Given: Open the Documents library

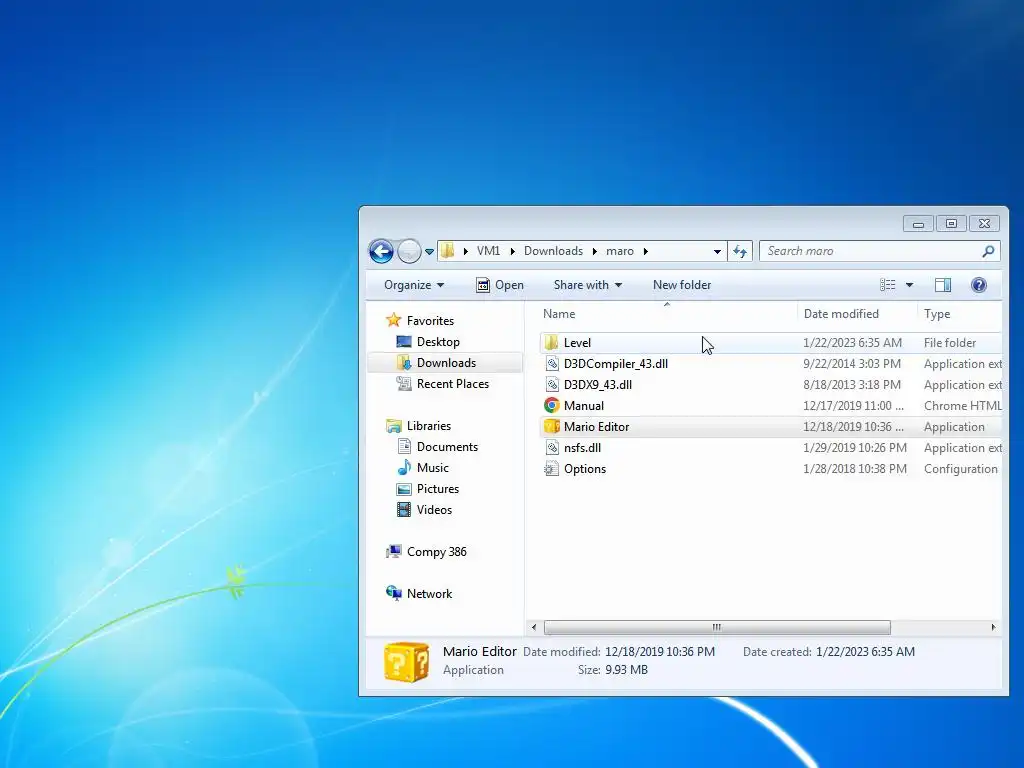Looking at the screenshot, I should [x=447, y=447].
